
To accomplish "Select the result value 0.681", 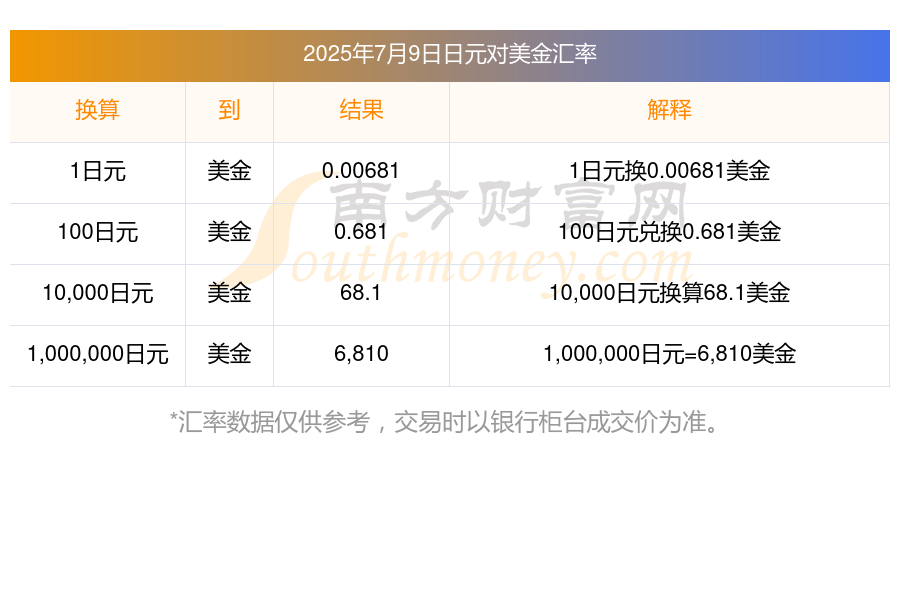I will coord(361,232).
